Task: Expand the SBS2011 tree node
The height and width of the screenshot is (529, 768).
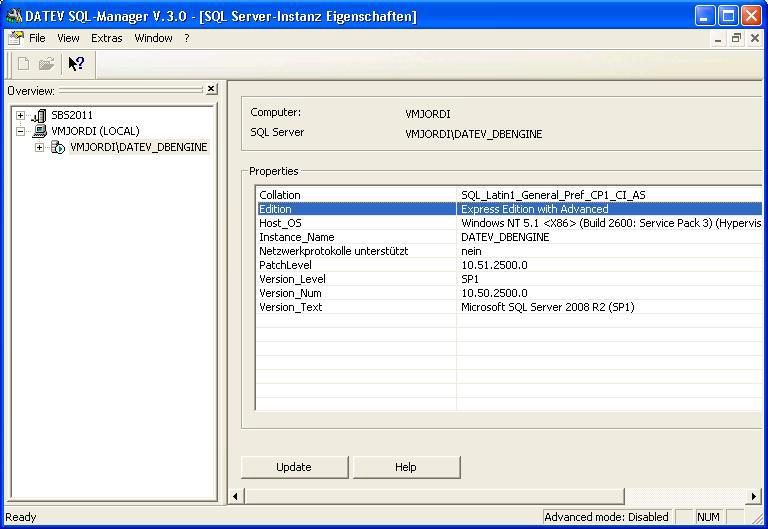Action: (x=20, y=116)
